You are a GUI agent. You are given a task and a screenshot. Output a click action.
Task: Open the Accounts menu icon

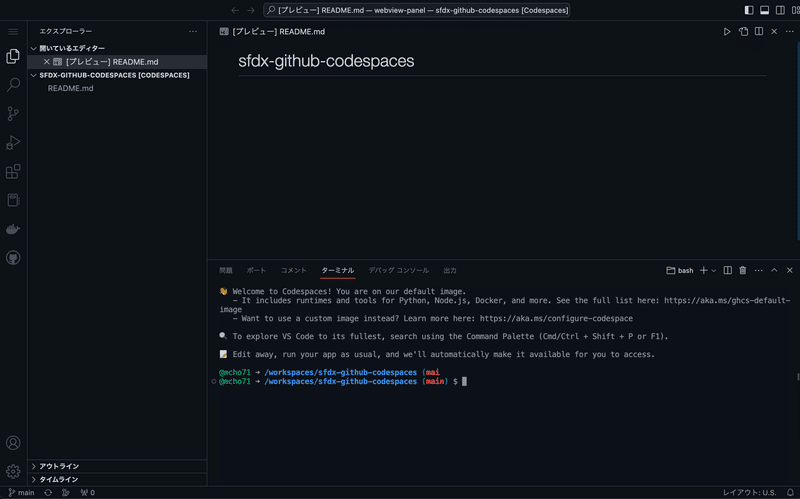coord(13,443)
